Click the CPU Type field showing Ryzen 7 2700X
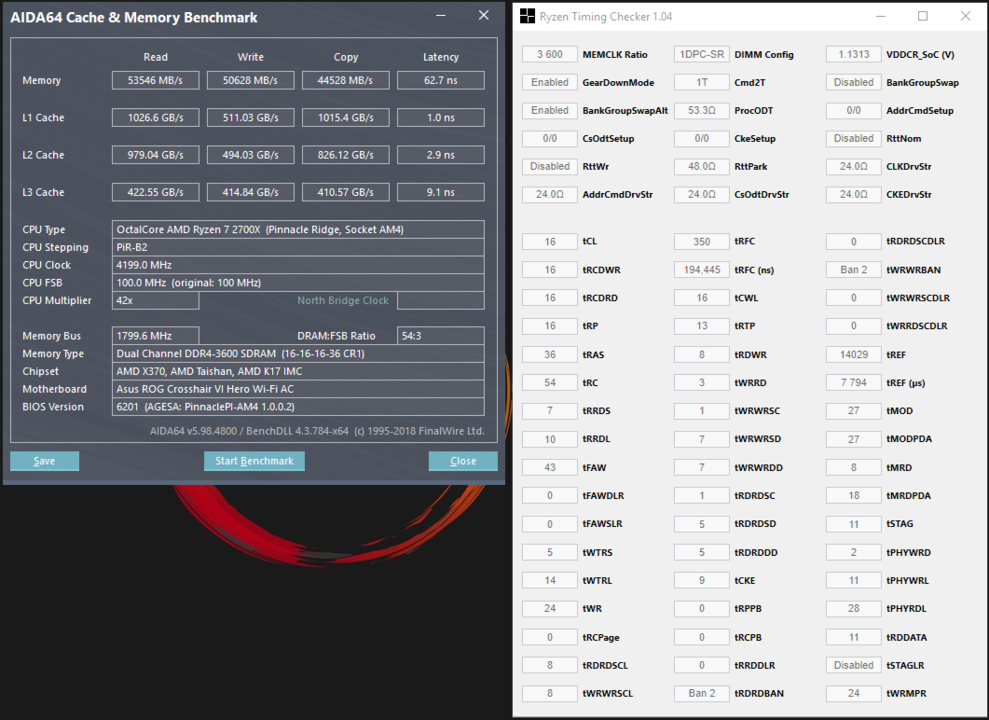The height and width of the screenshot is (720, 989). [298, 229]
